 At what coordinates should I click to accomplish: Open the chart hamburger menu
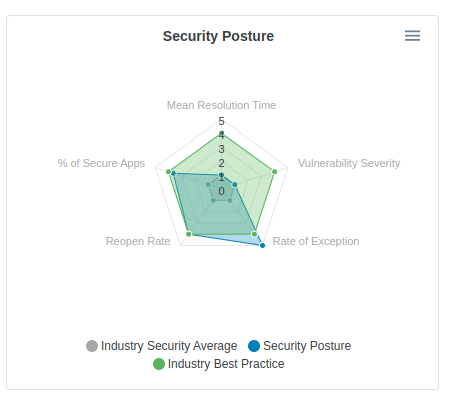coord(412,36)
